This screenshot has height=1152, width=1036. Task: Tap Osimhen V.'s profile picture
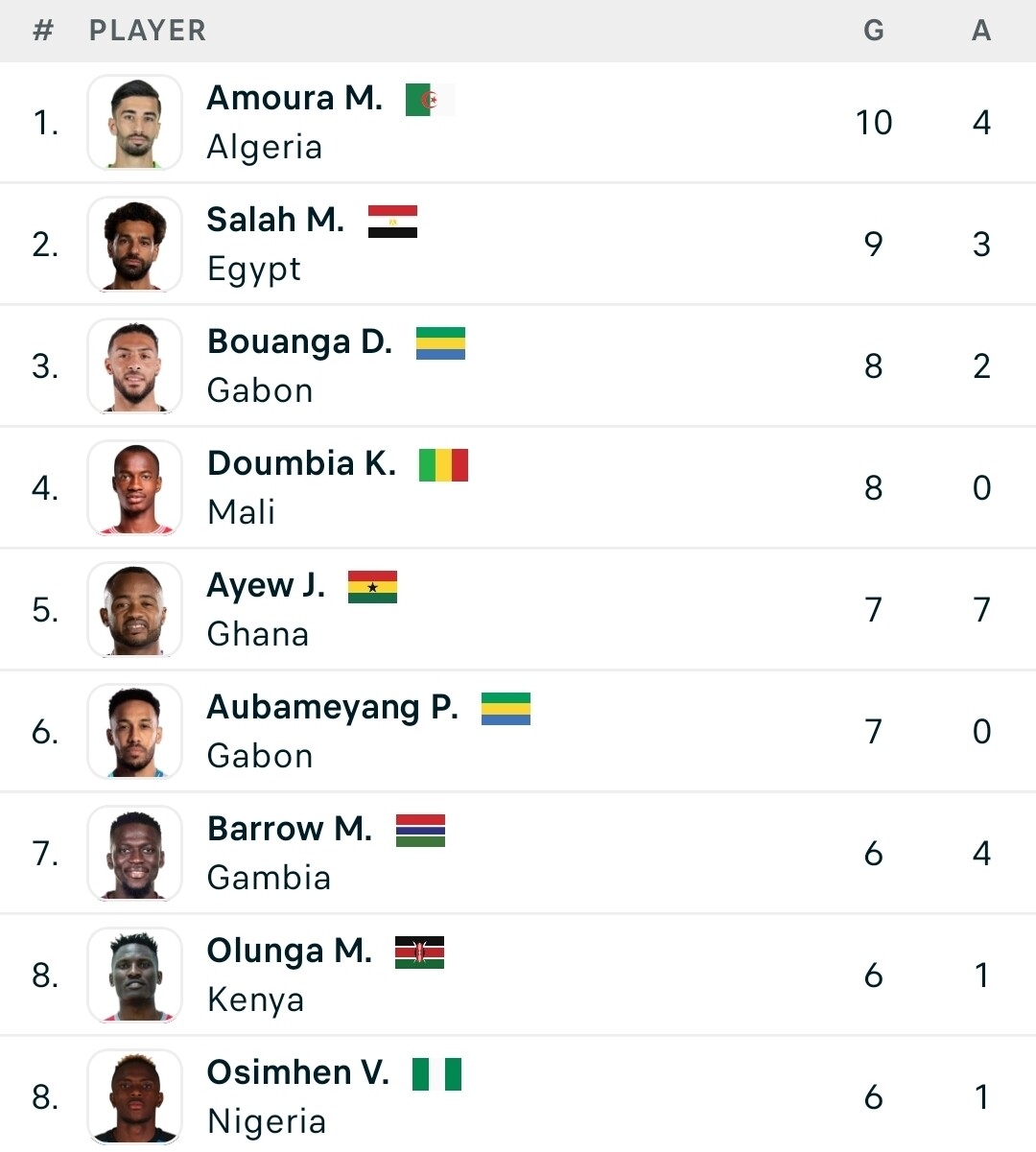coord(134,1097)
